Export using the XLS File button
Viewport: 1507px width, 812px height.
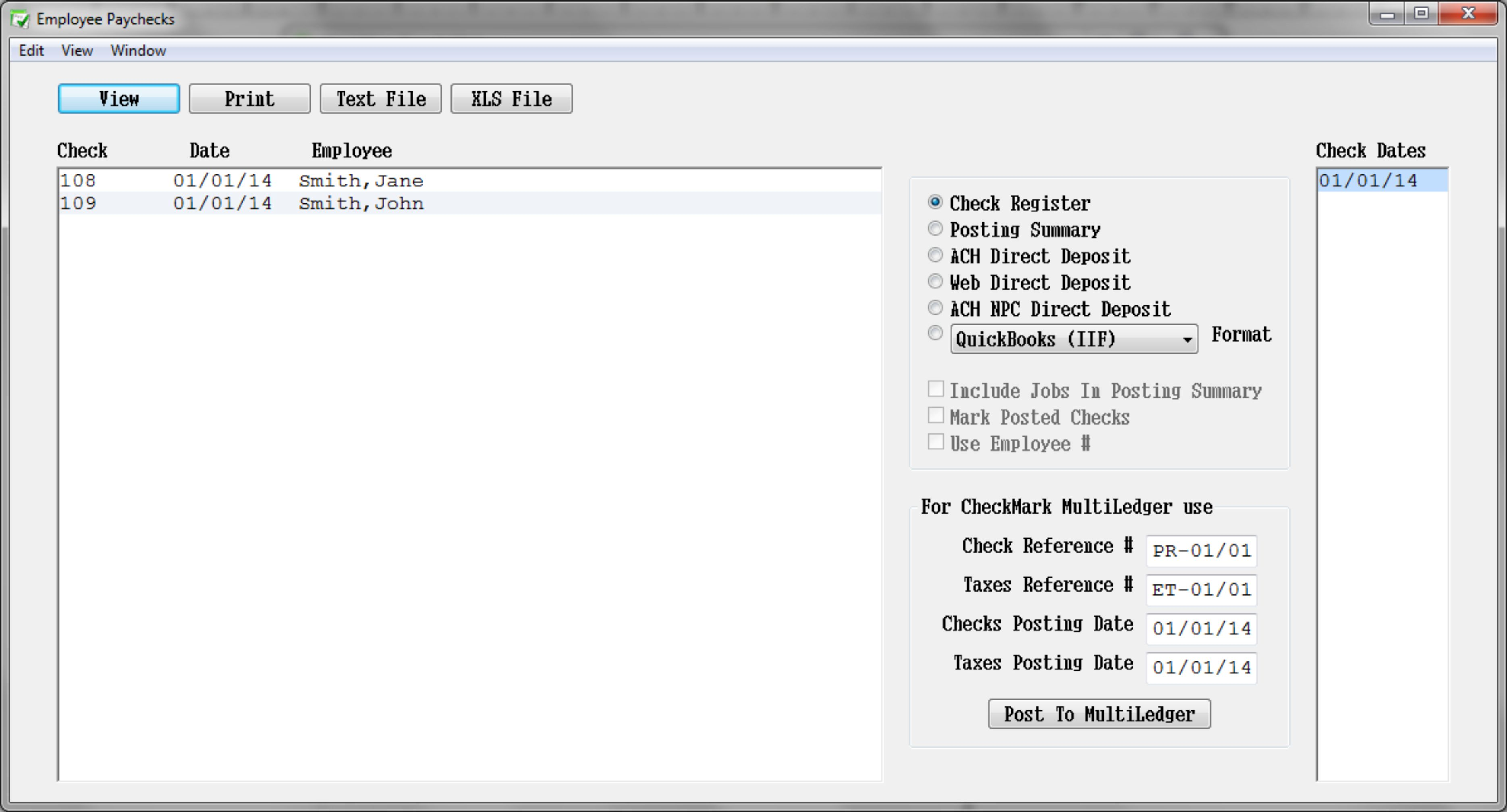(511, 98)
